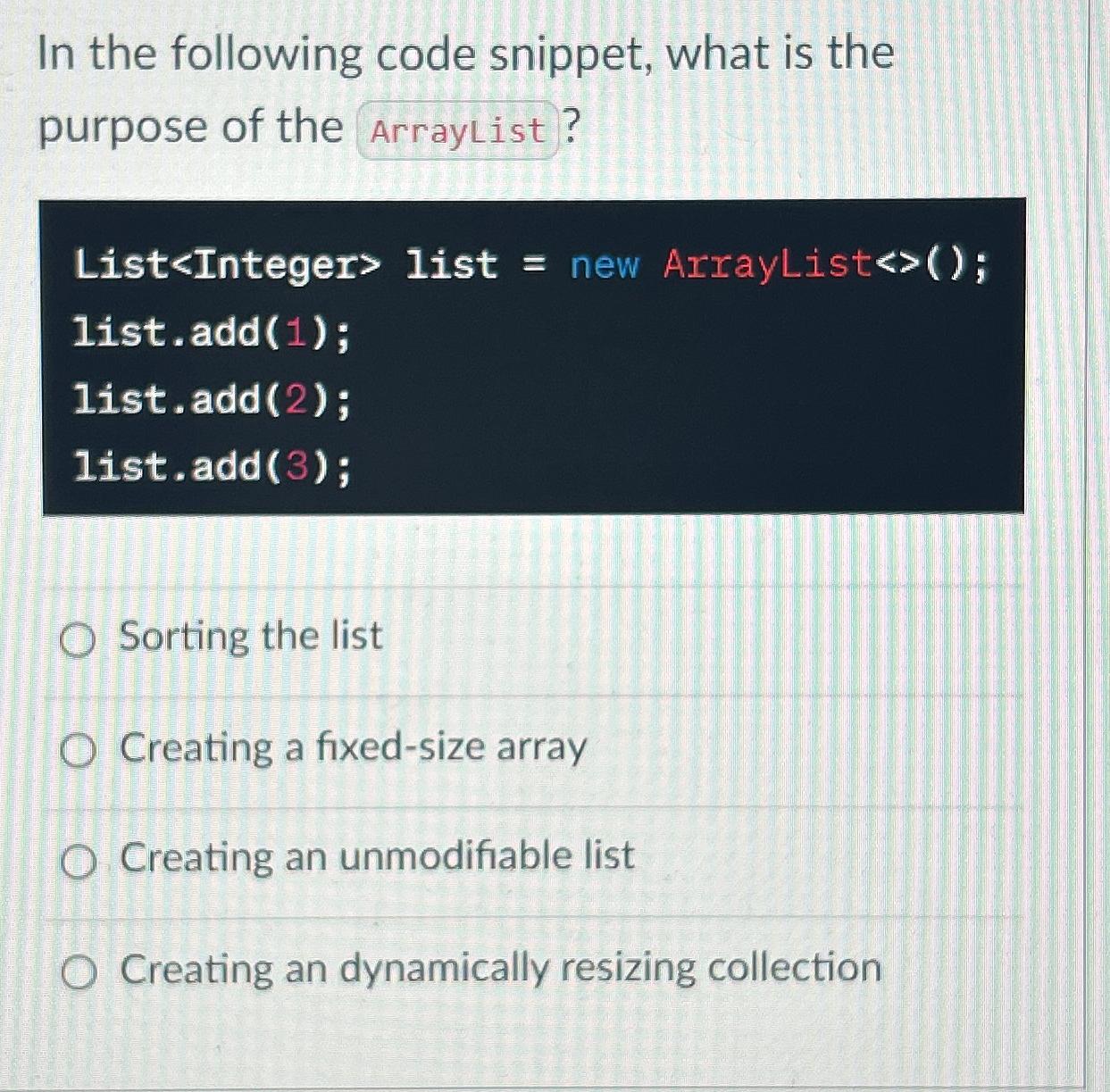1110x1092 pixels.
Task: Click the 'Creating a fixed-size array' answer text
Action: coord(352,749)
